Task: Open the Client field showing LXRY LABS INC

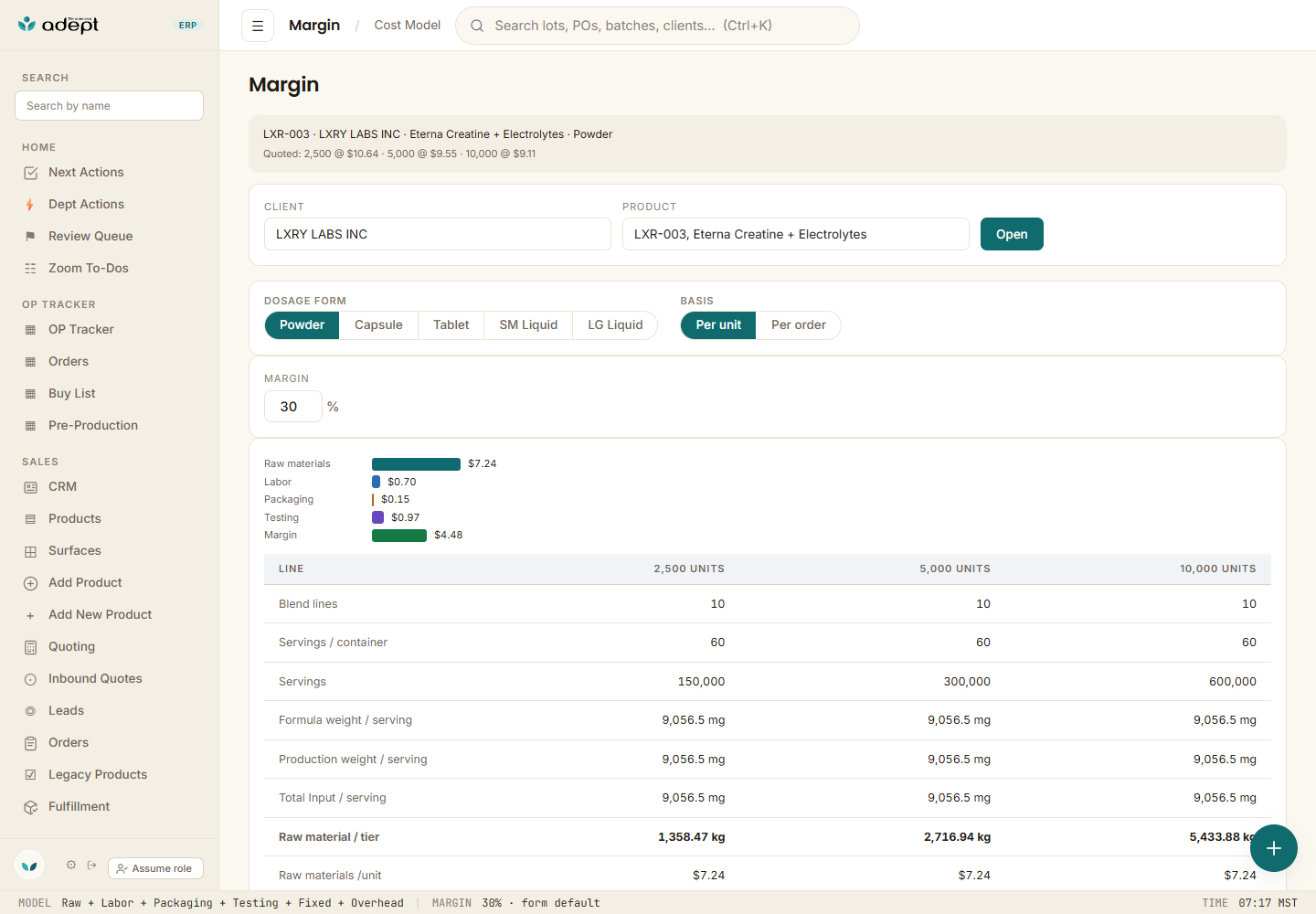Action: (x=438, y=234)
